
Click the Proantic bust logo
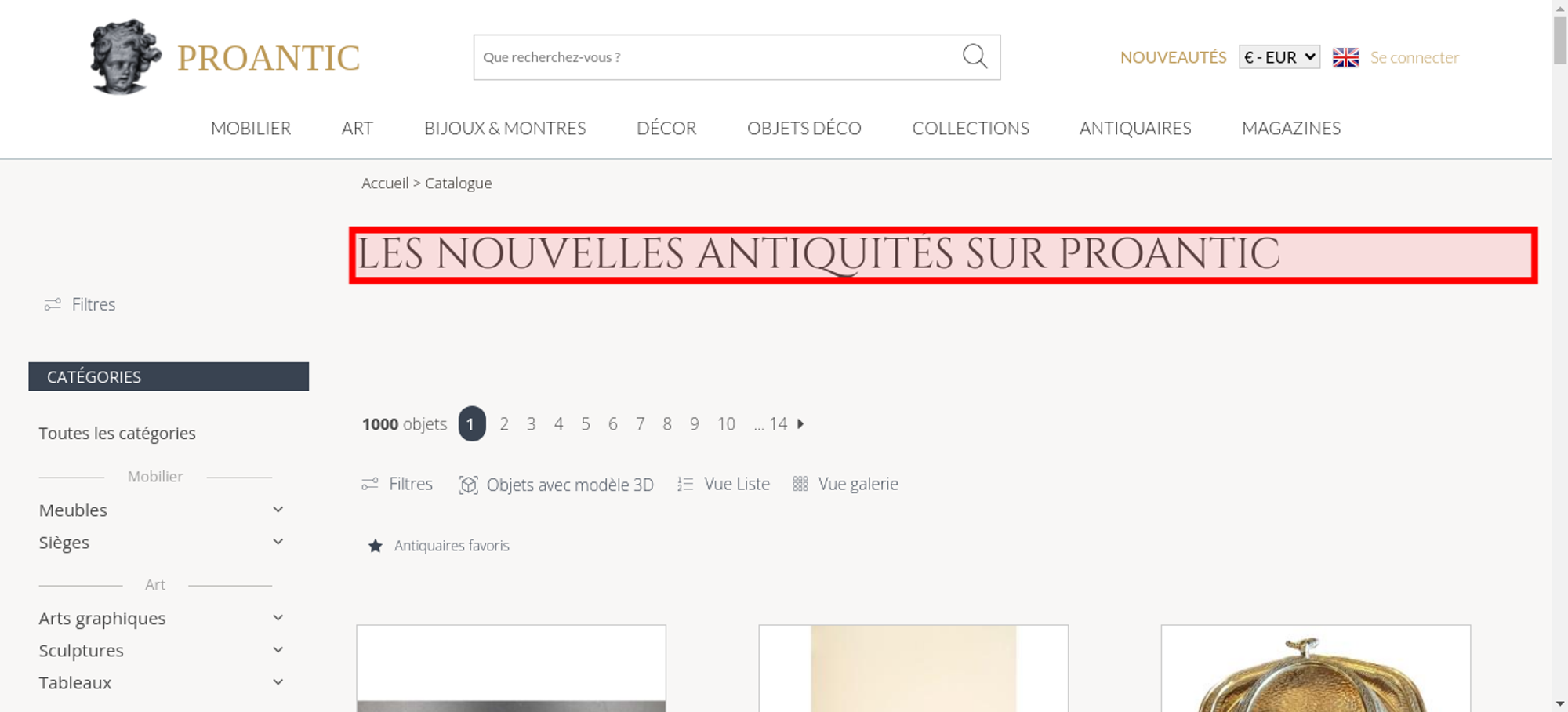tap(125, 57)
